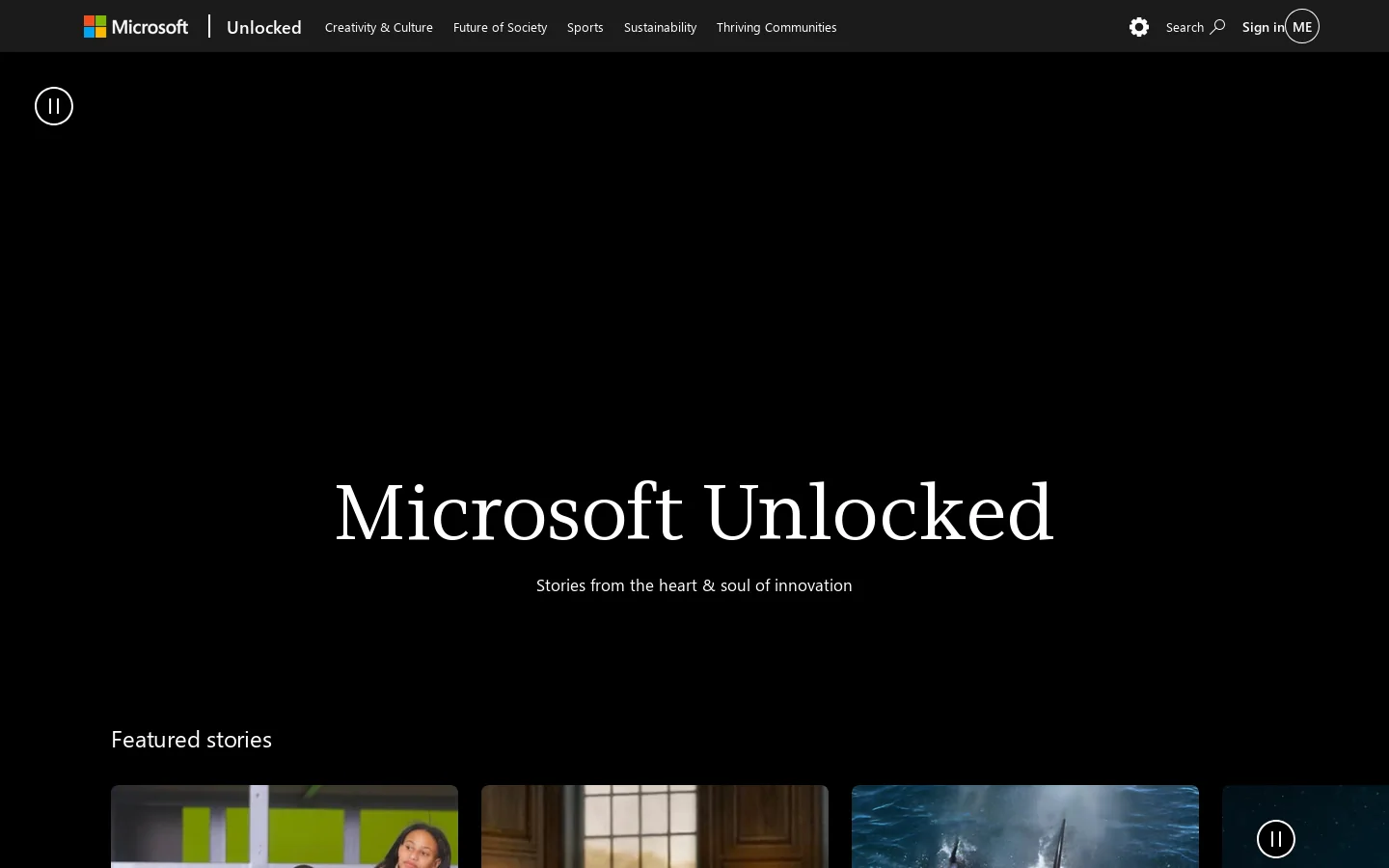Click the search magnifier icon
Viewport: 1389px width, 868px height.
[1217, 27]
